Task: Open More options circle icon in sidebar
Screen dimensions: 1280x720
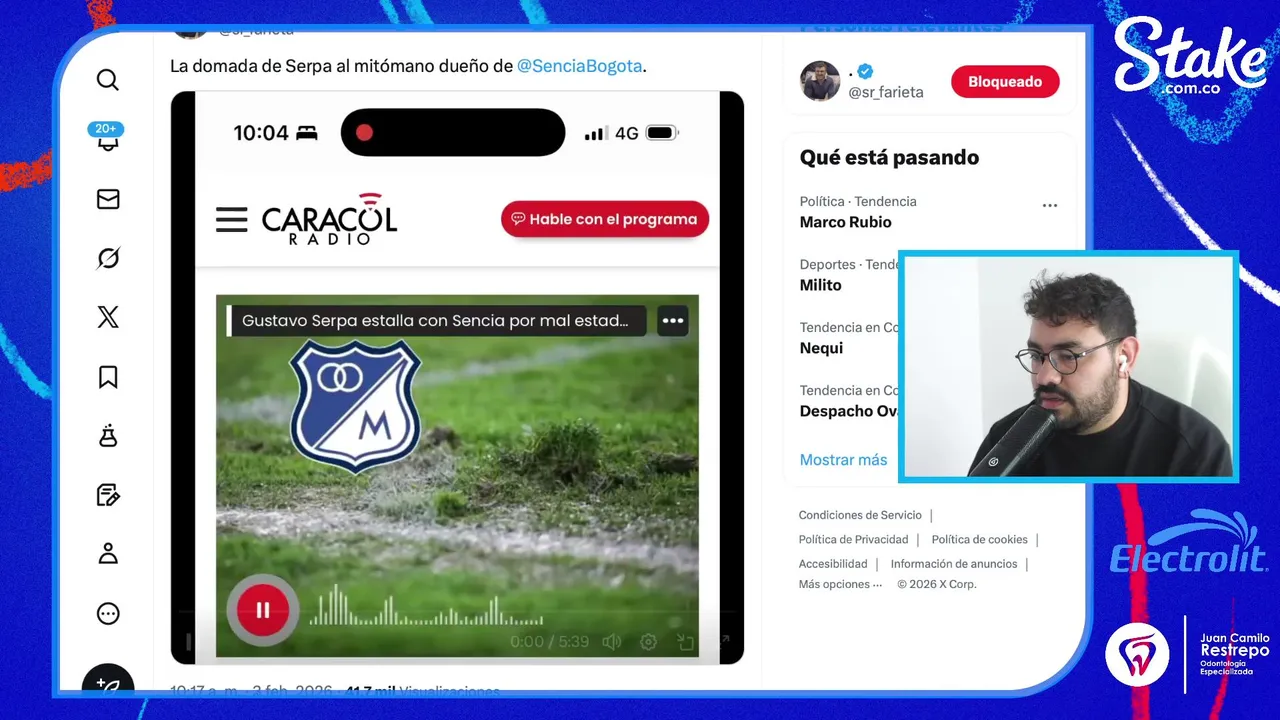Action: tap(108, 614)
